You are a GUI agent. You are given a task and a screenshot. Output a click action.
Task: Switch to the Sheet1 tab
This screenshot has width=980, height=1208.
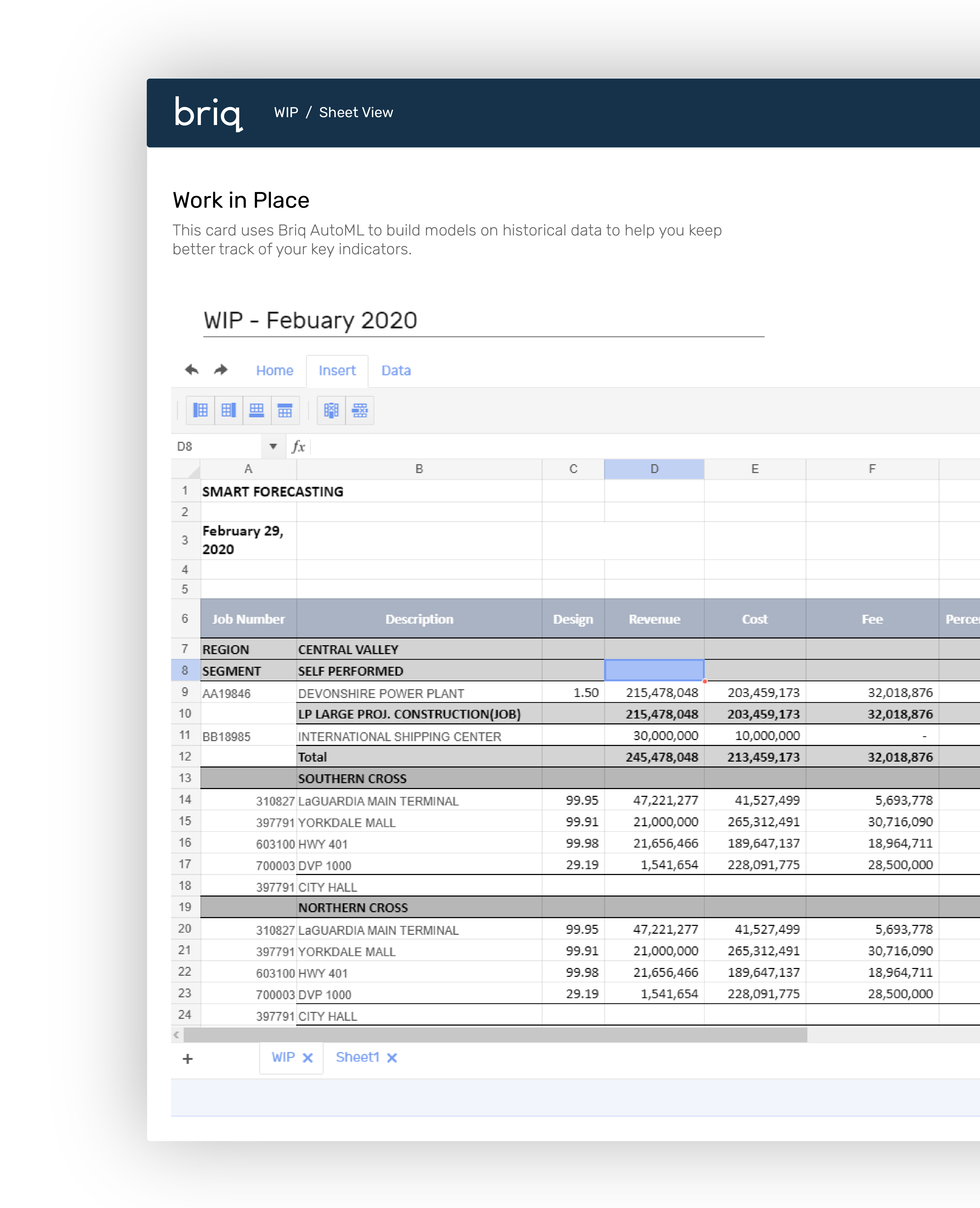point(357,1057)
